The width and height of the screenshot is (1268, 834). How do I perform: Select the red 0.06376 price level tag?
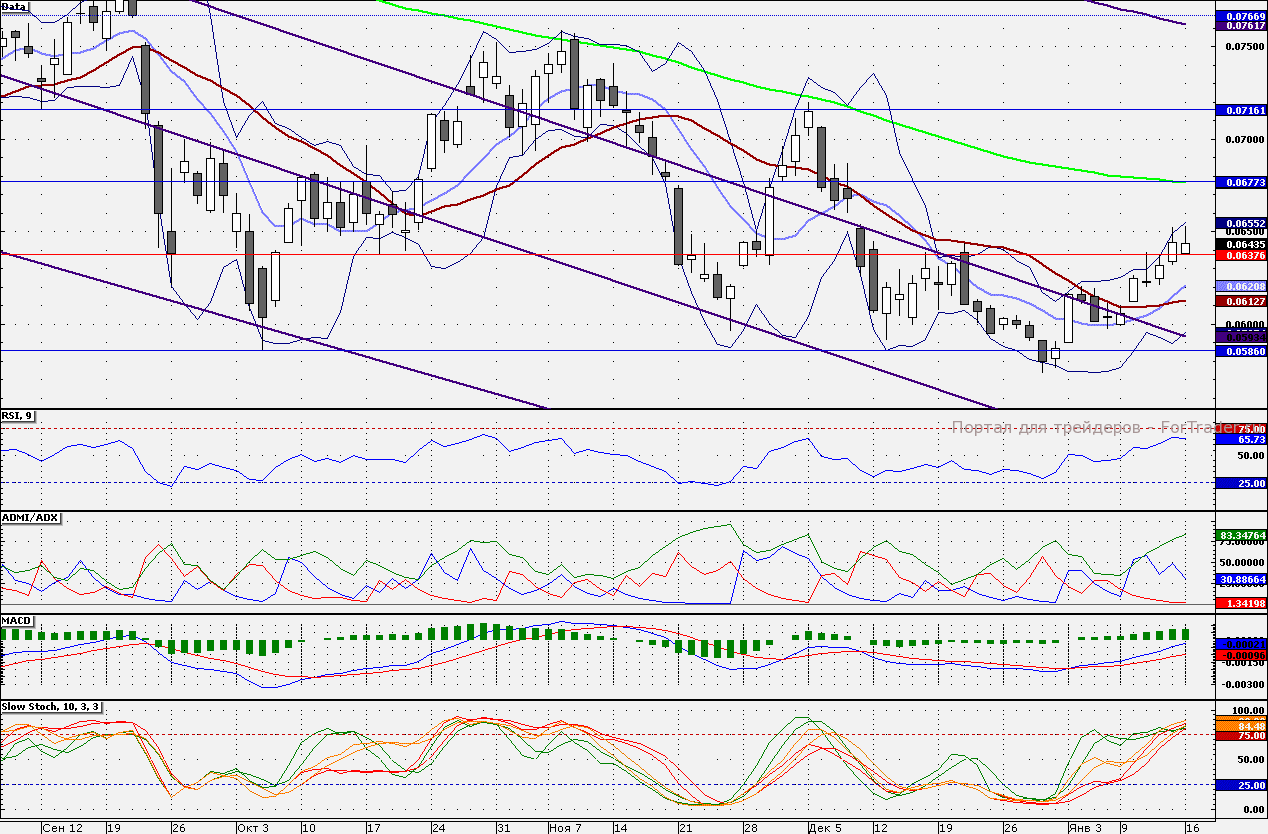1240,256
